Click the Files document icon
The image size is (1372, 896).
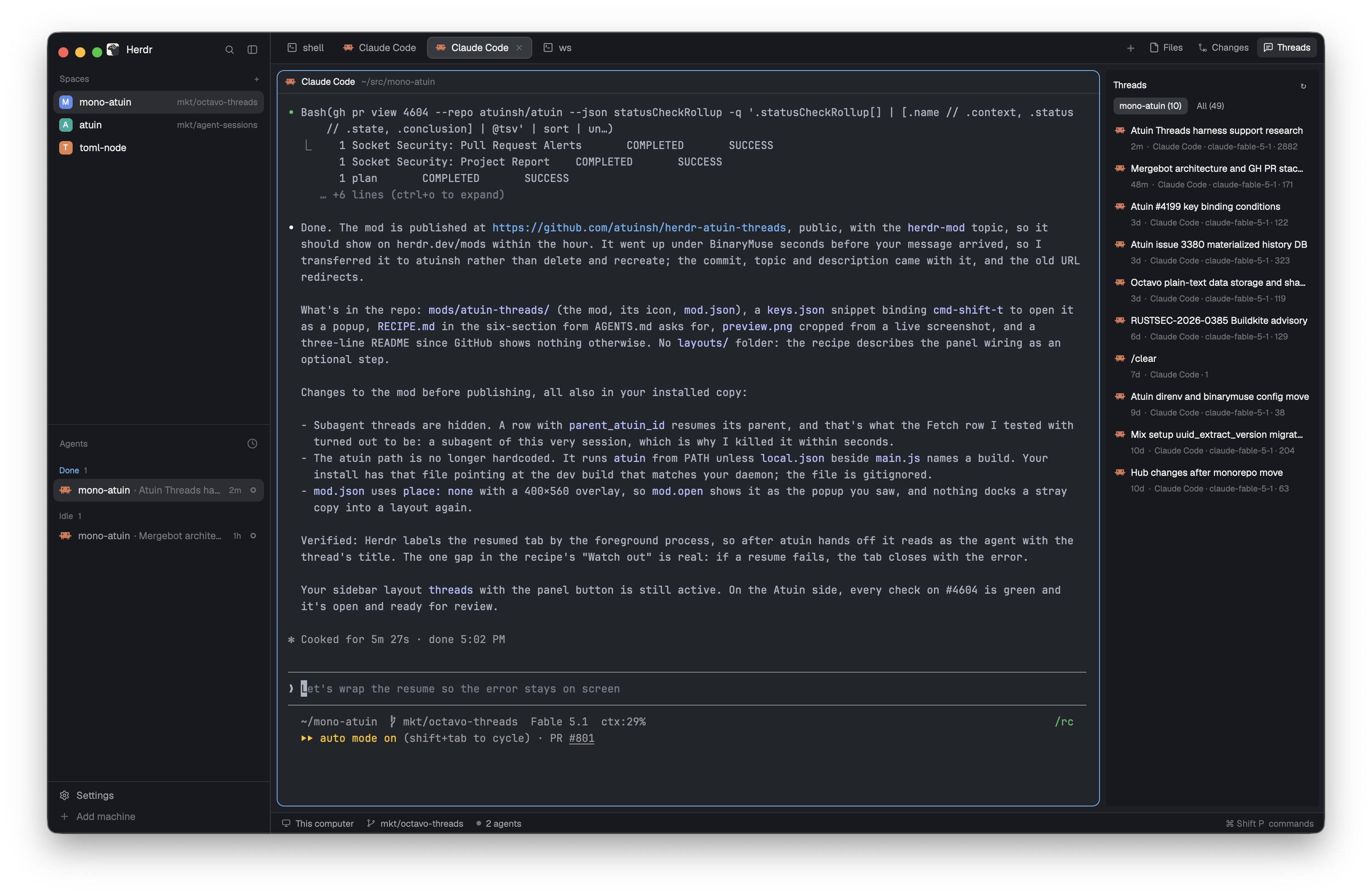tap(1154, 48)
